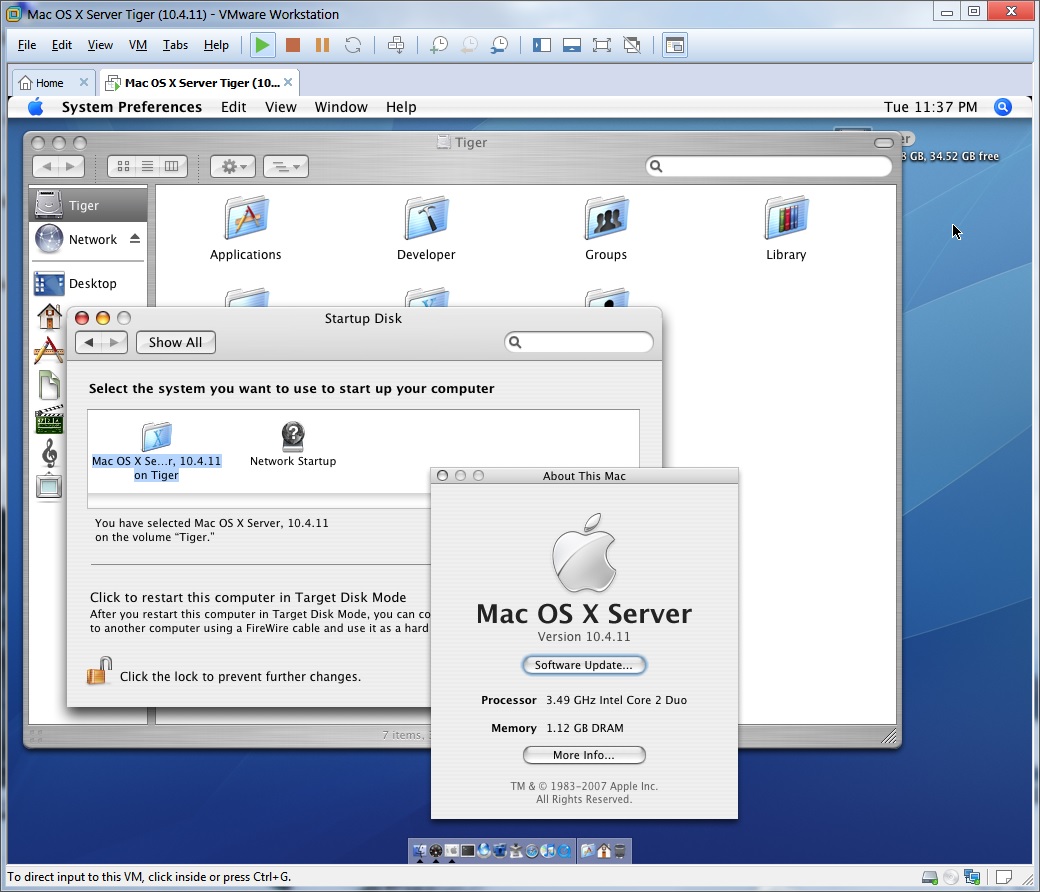Send Ctrl+Alt+Del to the VM

[x=396, y=45]
